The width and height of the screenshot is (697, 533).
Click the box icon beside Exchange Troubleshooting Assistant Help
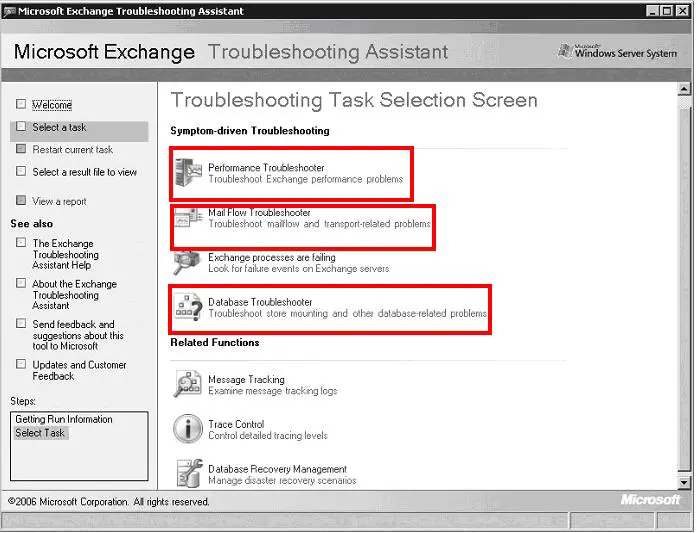pos(21,242)
